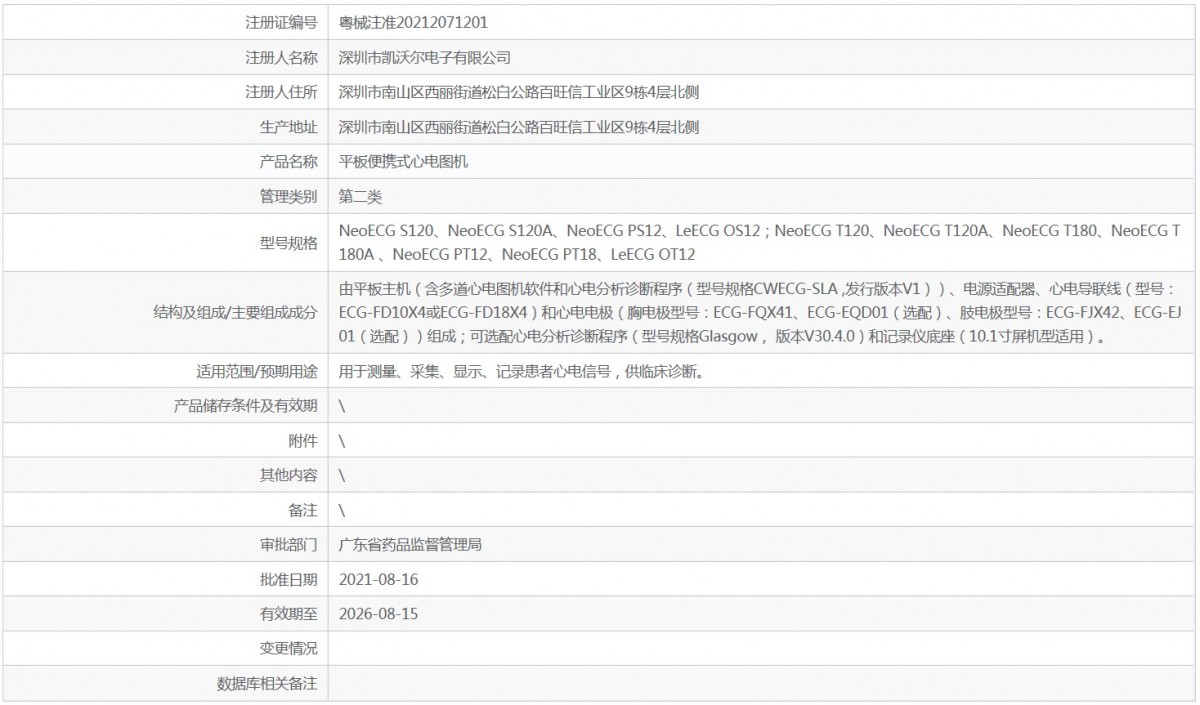1200x705 pixels.
Task: Select approval date 2021-08-16
Action: coord(377,579)
